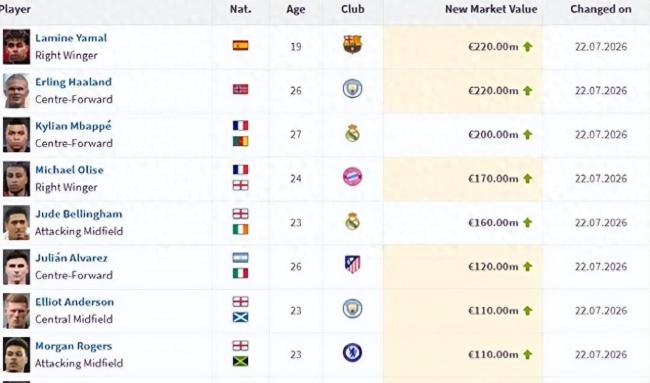Open Julián Alvarez player profile link
Image resolution: width=650 pixels, height=383 pixels.
tap(71, 258)
